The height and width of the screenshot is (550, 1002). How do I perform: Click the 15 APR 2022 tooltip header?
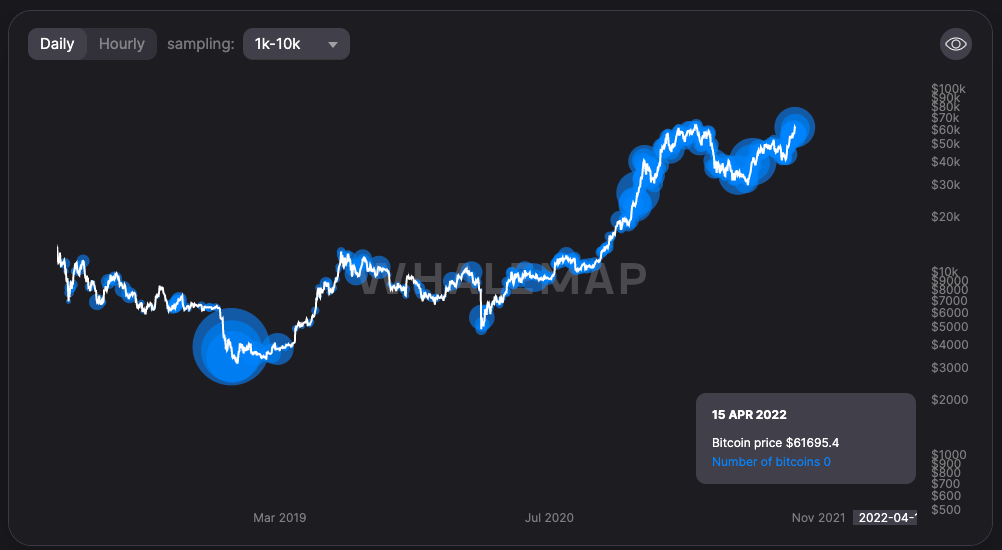pos(749,414)
